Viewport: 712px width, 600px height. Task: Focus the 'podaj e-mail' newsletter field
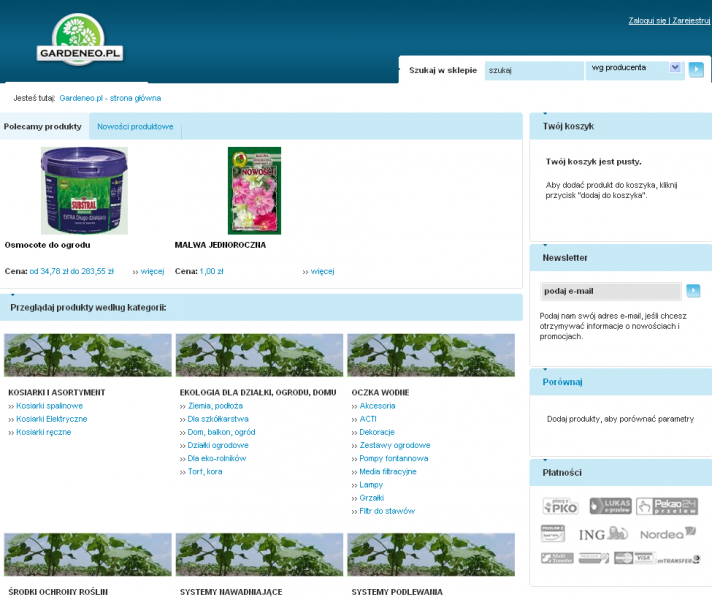point(610,291)
